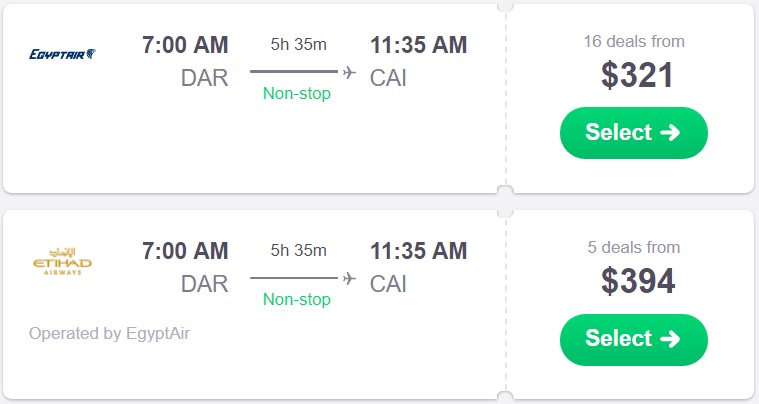
Task: Click the $394 price on the Etihad card
Action: tap(638, 282)
